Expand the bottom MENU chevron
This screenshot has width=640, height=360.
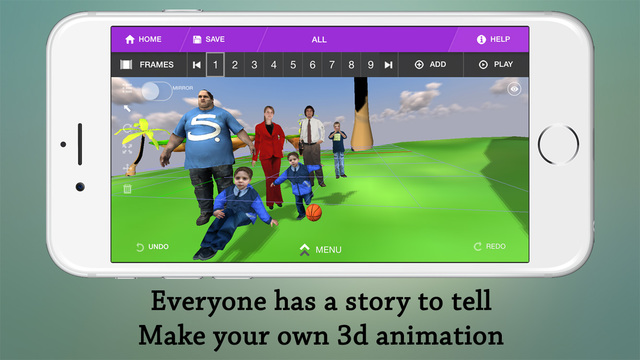pos(320,249)
